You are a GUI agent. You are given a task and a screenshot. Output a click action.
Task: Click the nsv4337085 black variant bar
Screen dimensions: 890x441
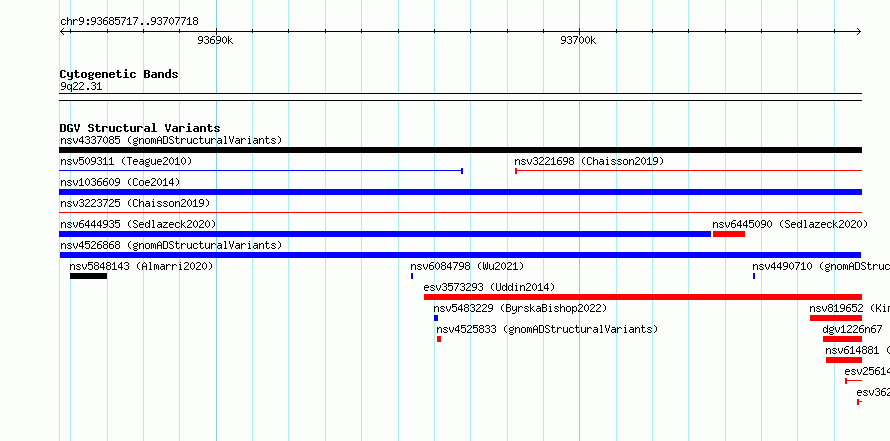pyautogui.click(x=460, y=150)
